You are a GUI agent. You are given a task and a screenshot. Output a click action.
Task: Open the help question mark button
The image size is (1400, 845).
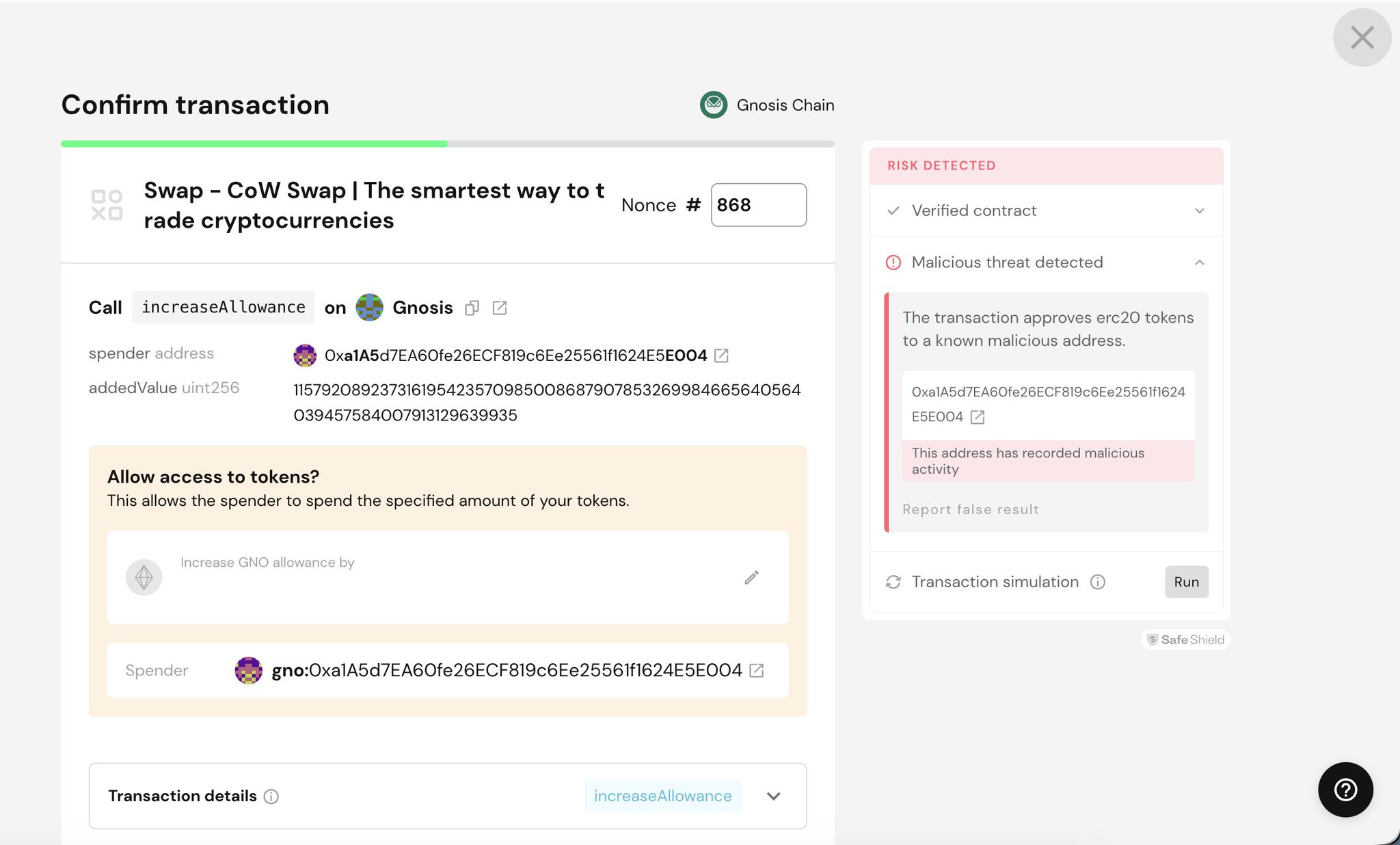[1345, 790]
